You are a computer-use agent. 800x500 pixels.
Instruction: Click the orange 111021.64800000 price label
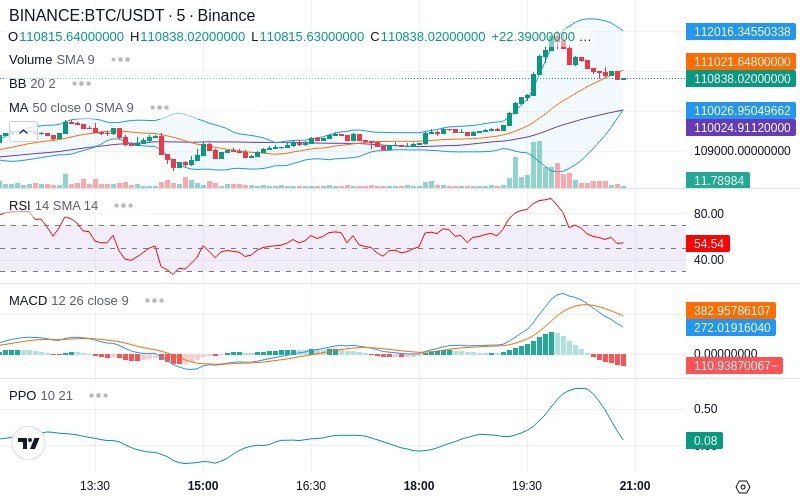(x=741, y=62)
